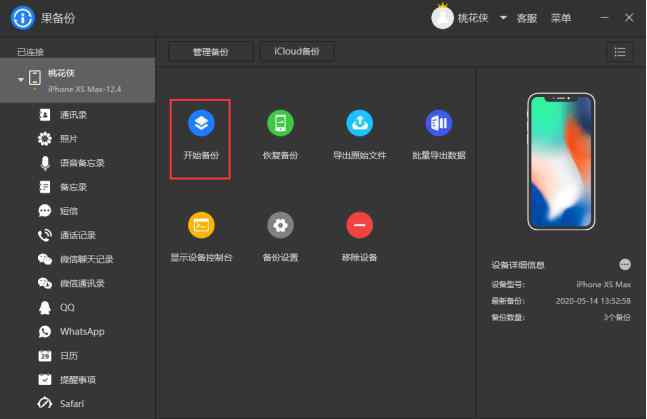647x419 pixels.
Task: Select WhatsApp in the sidebar
Action: (78, 331)
